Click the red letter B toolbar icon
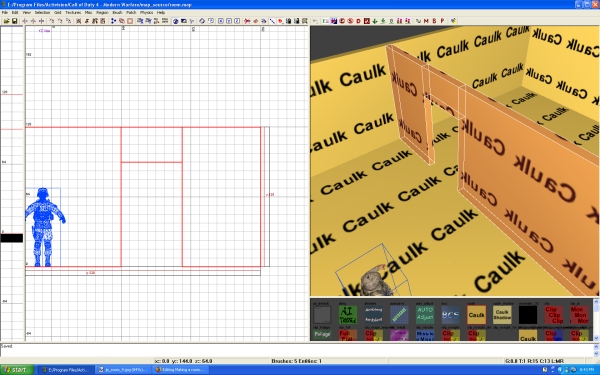 pos(434,21)
